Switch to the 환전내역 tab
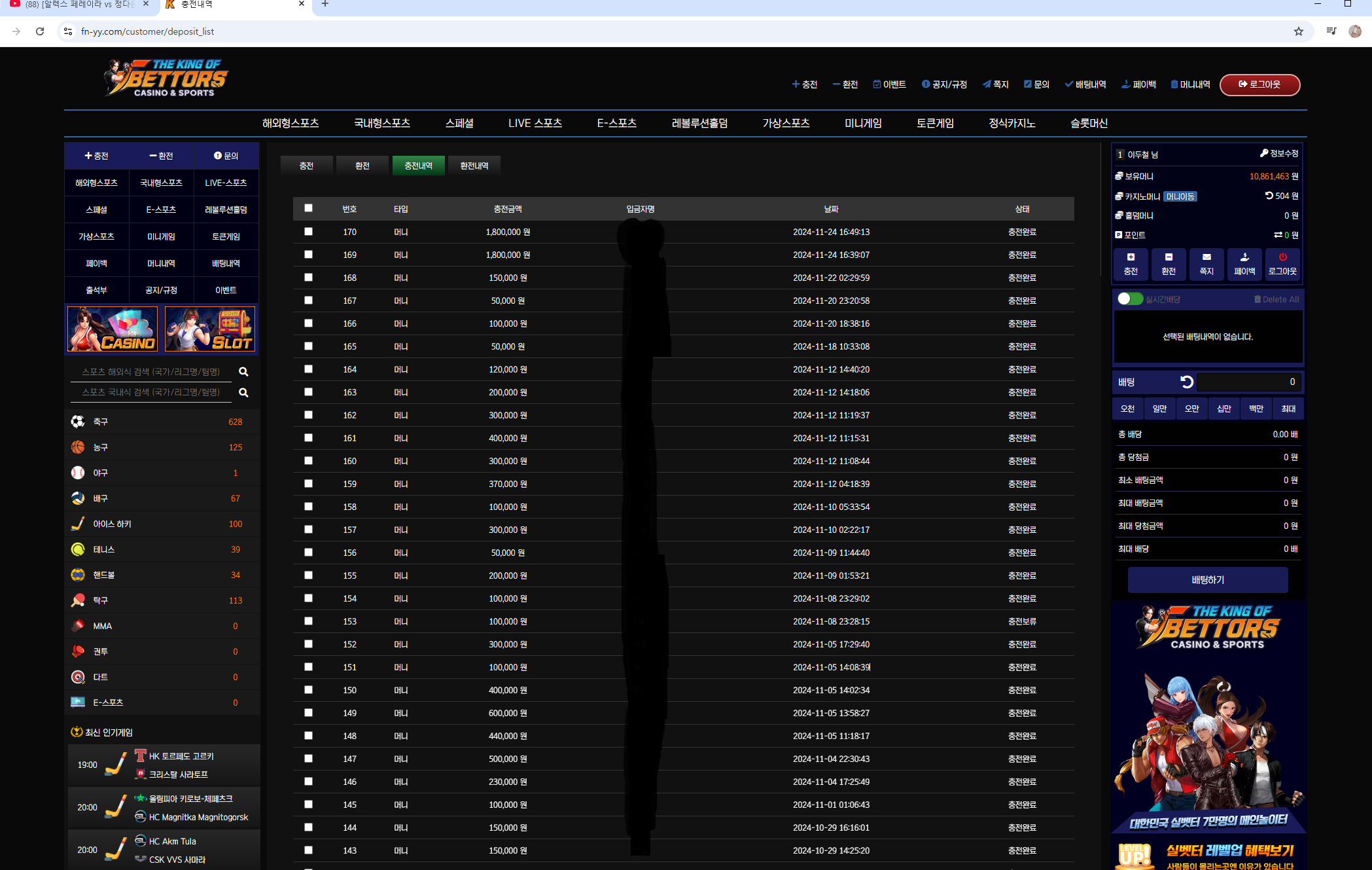This screenshot has height=870, width=1372. pos(474,166)
